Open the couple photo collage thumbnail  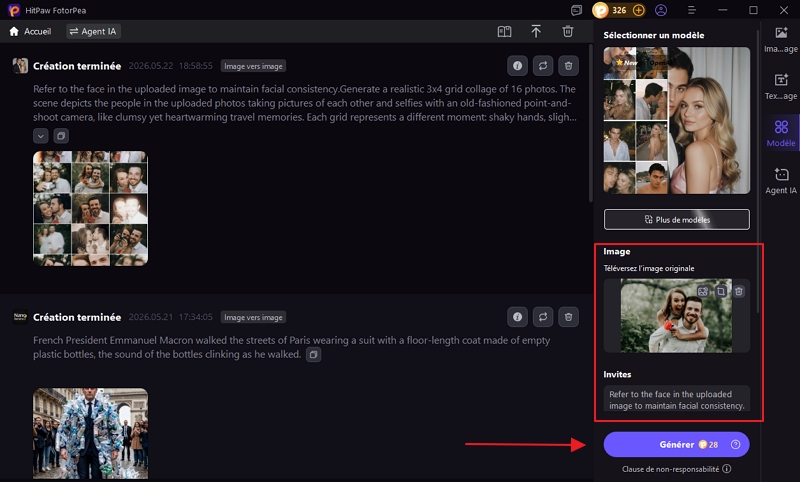[90, 208]
